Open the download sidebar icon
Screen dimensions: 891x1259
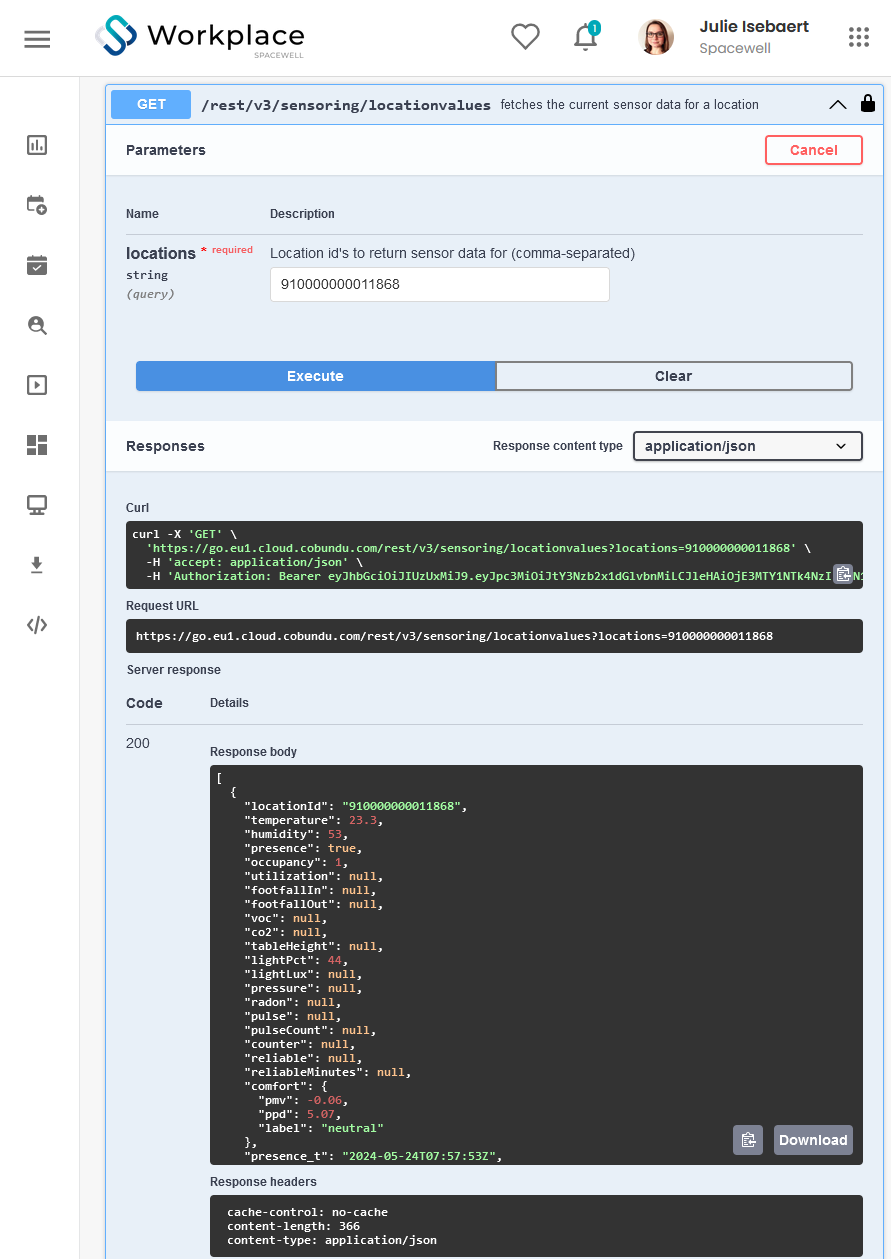37,565
